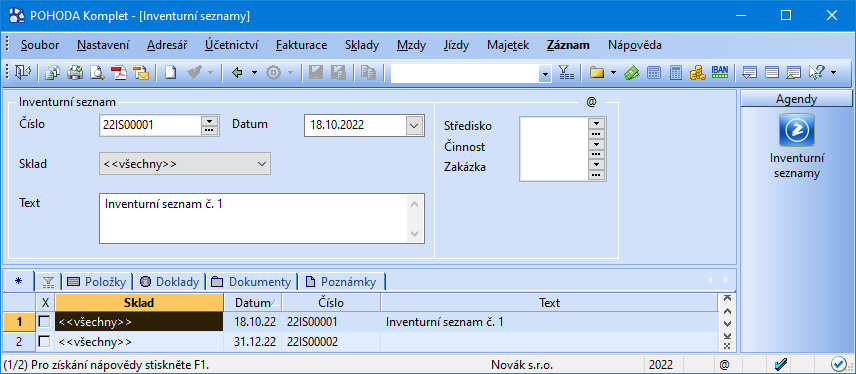Click the gold coins toolbar icon
This screenshot has width=856, height=374.
click(x=697, y=73)
